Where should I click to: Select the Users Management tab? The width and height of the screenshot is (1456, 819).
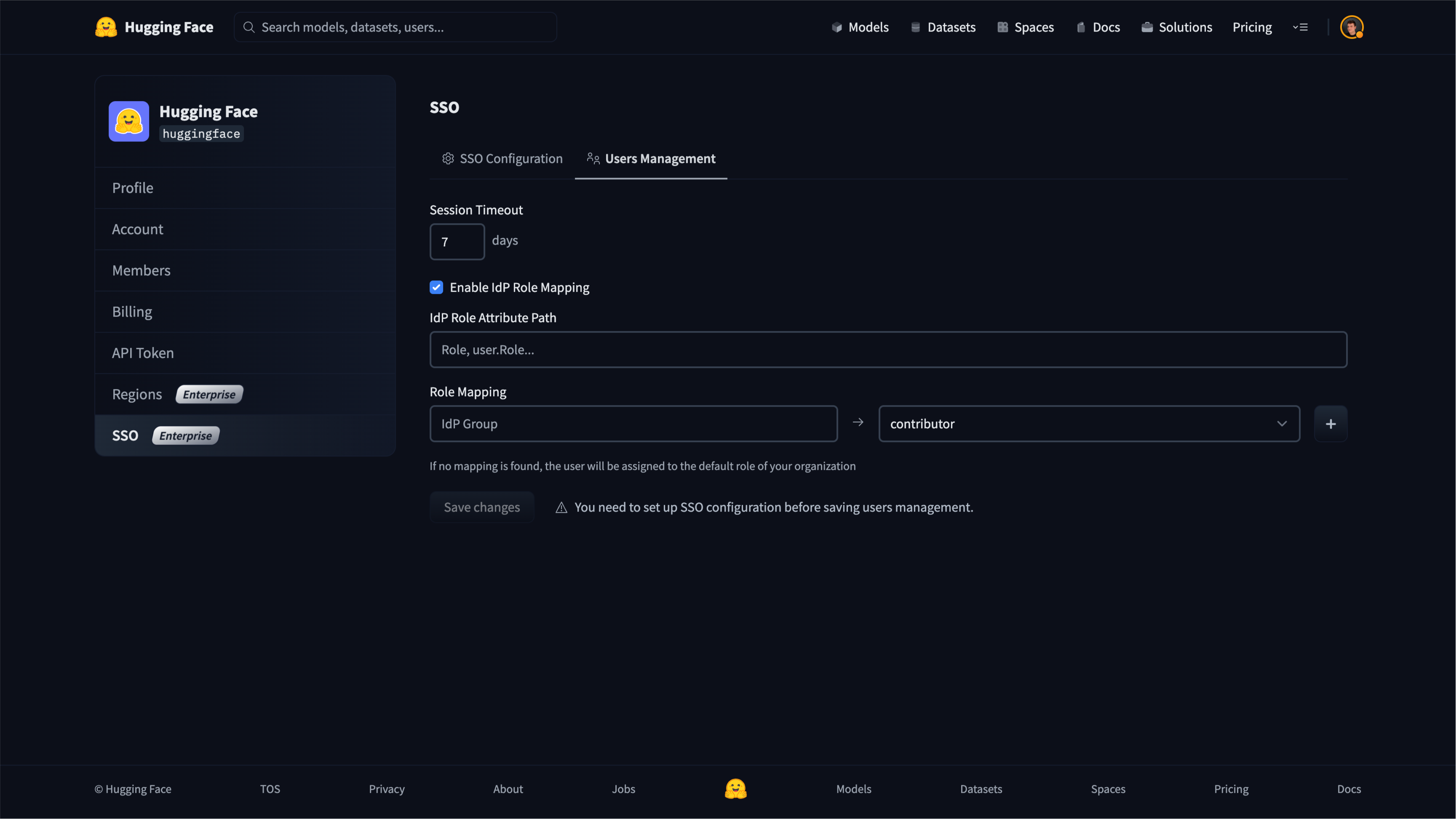(651, 159)
